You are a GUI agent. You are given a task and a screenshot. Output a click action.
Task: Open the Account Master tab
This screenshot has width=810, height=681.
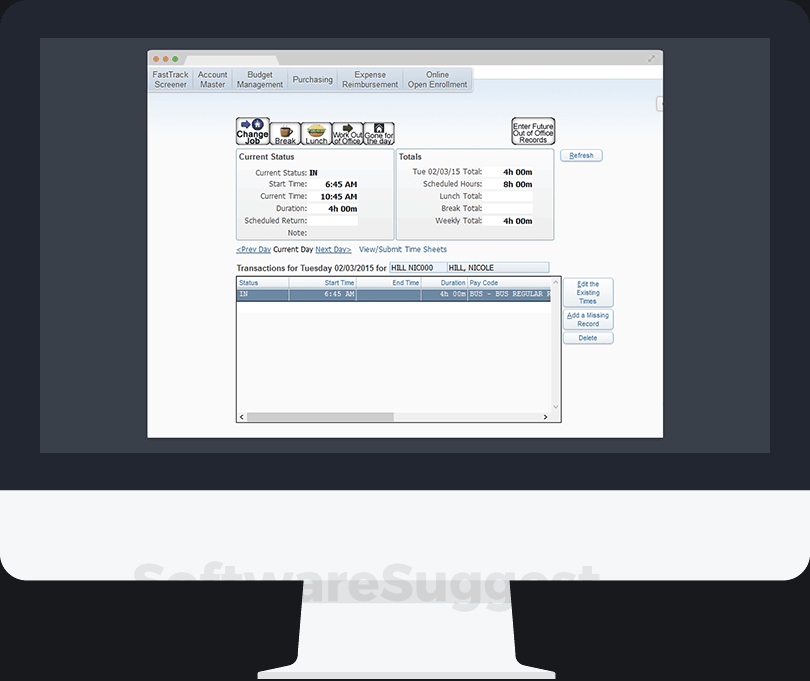coord(212,79)
